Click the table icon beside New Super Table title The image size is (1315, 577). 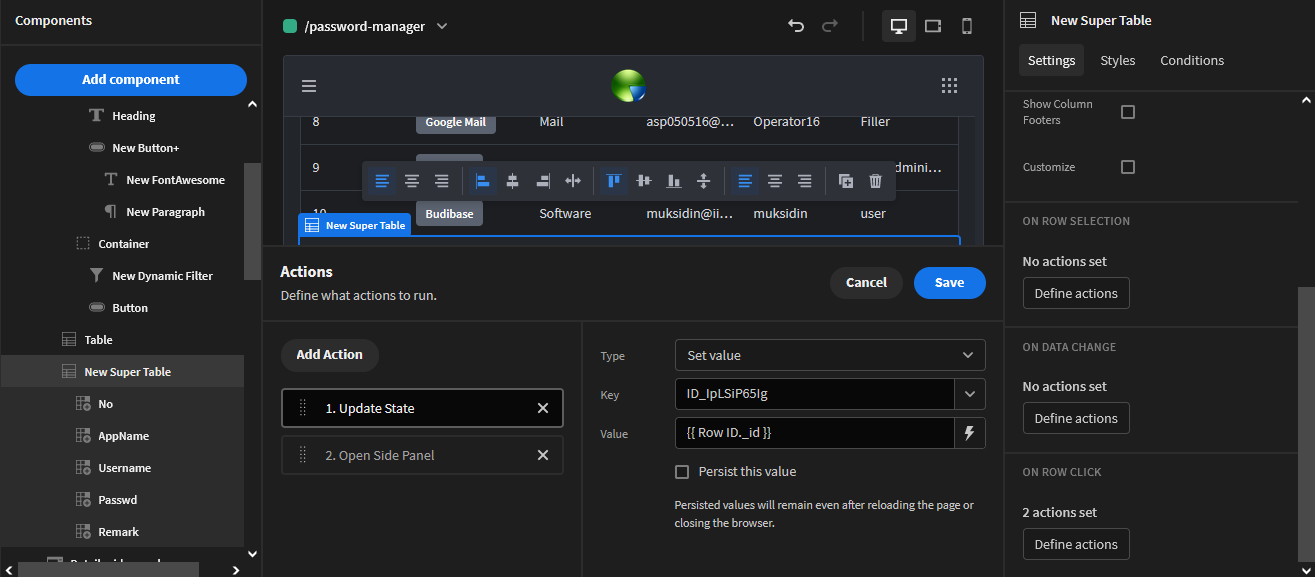[1027, 20]
